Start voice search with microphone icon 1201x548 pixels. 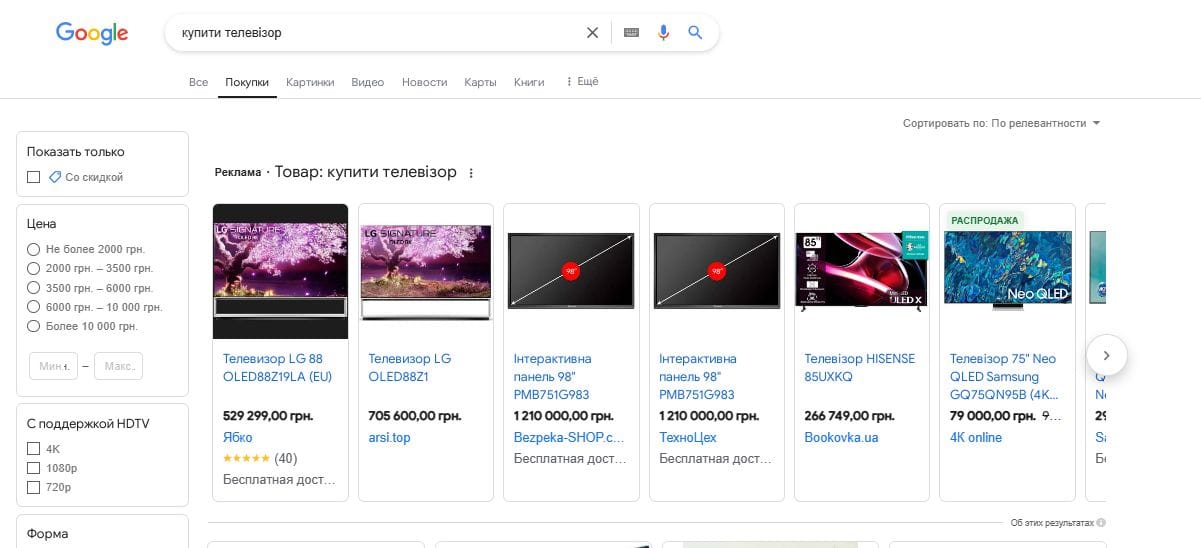[663, 33]
